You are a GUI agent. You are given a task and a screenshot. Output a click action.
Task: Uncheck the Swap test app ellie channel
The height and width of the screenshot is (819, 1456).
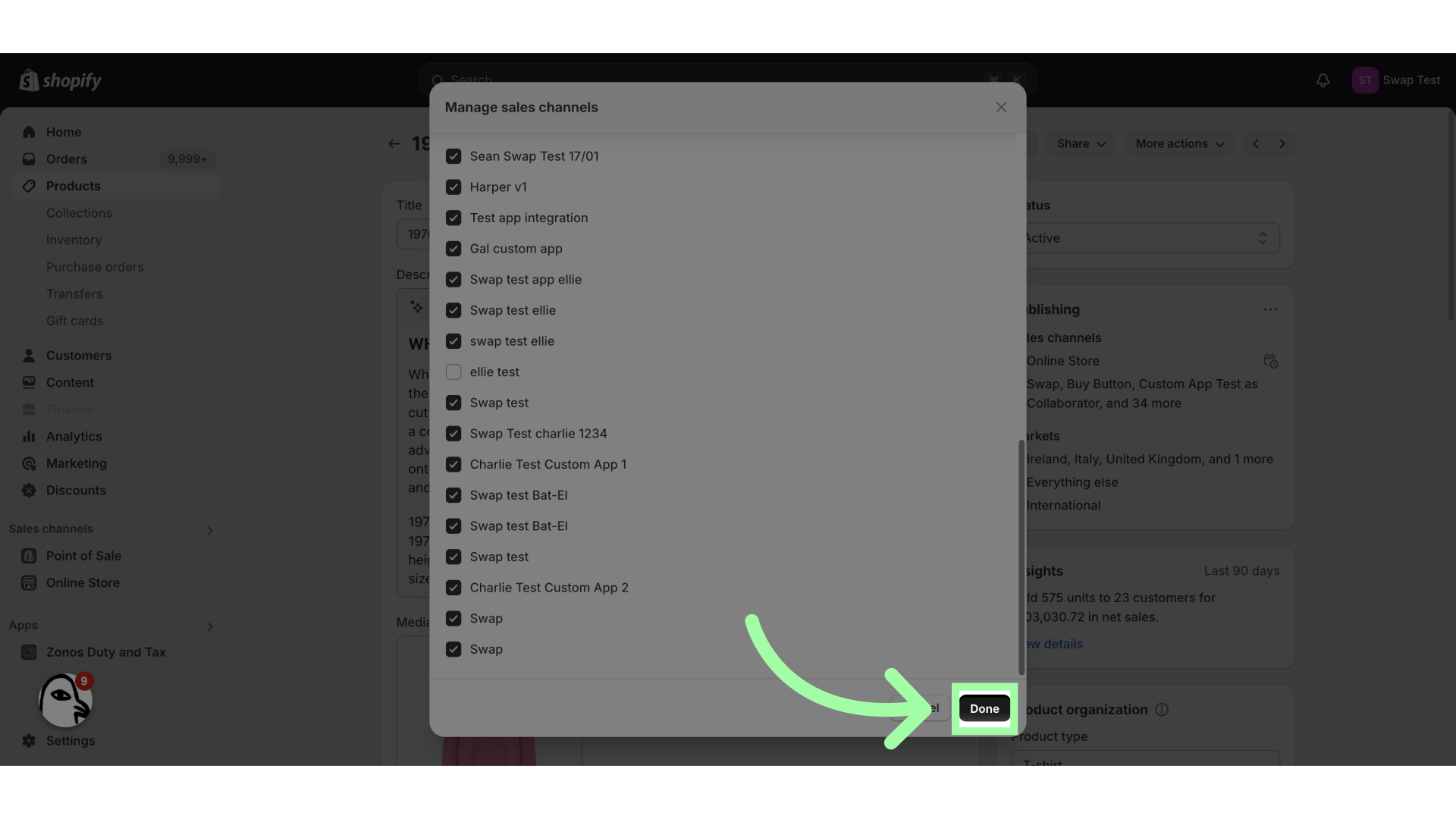(452, 279)
